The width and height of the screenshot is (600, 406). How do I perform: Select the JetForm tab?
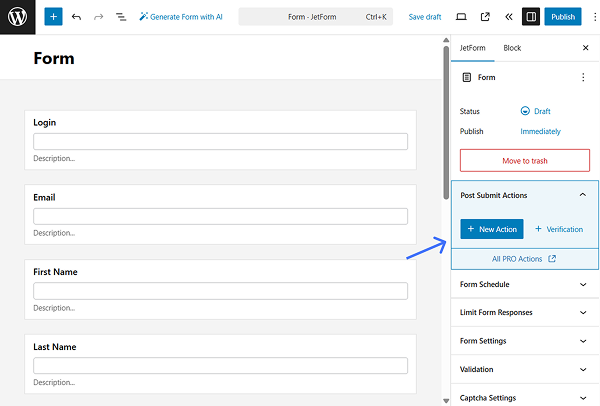[x=472, y=48]
